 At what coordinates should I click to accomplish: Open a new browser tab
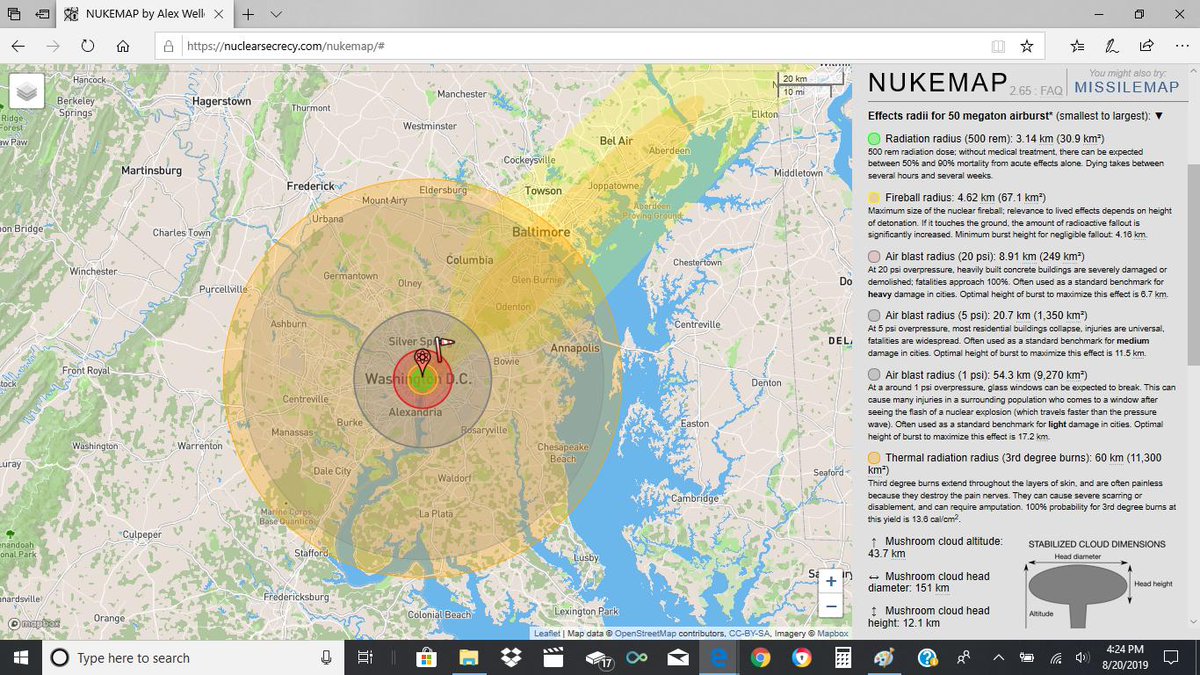point(247,15)
